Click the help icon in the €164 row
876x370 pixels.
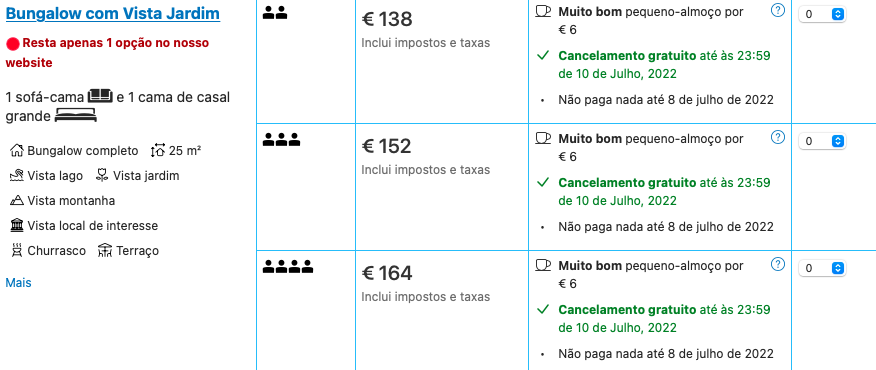point(778,264)
